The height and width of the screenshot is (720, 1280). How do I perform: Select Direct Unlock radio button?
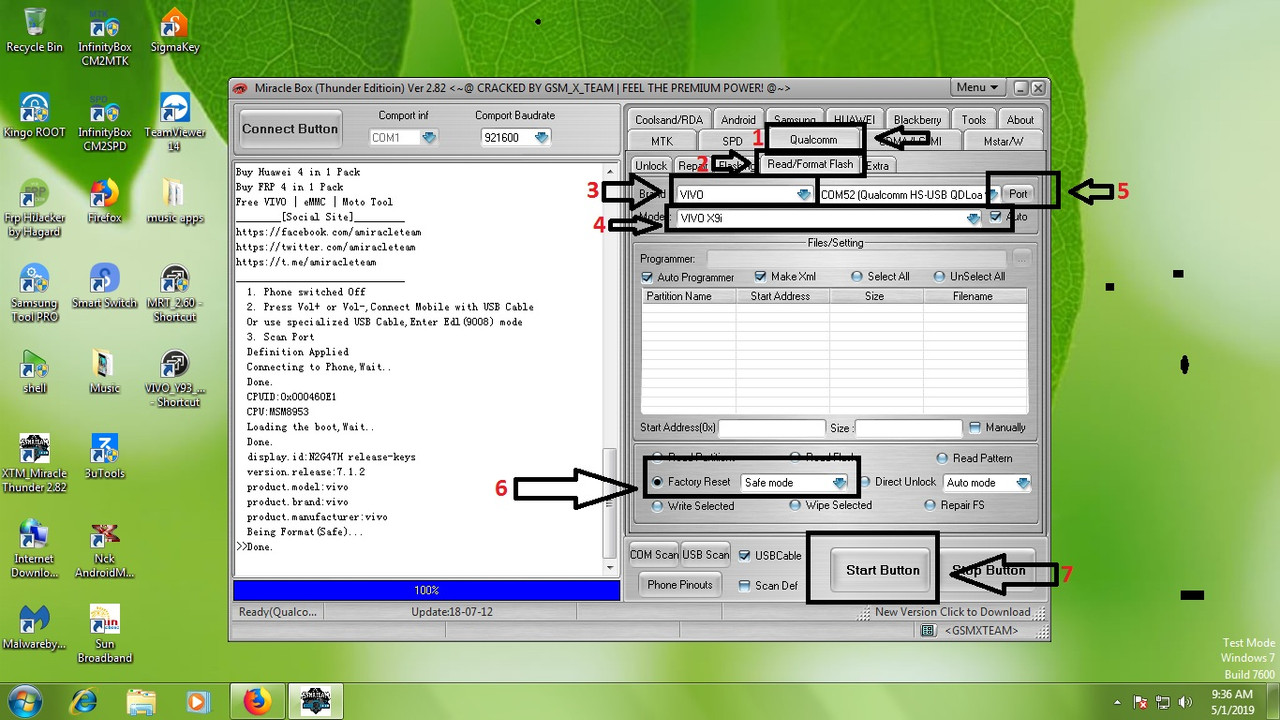coord(865,482)
